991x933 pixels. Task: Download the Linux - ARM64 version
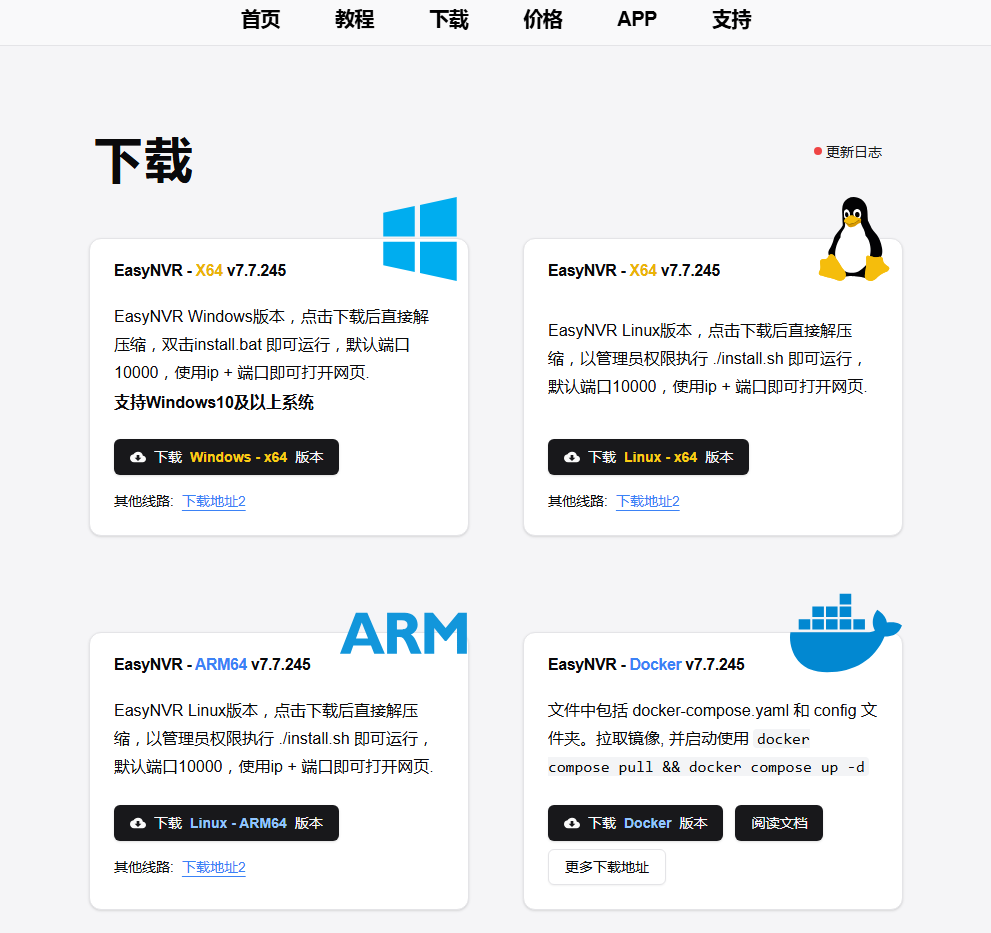226,823
